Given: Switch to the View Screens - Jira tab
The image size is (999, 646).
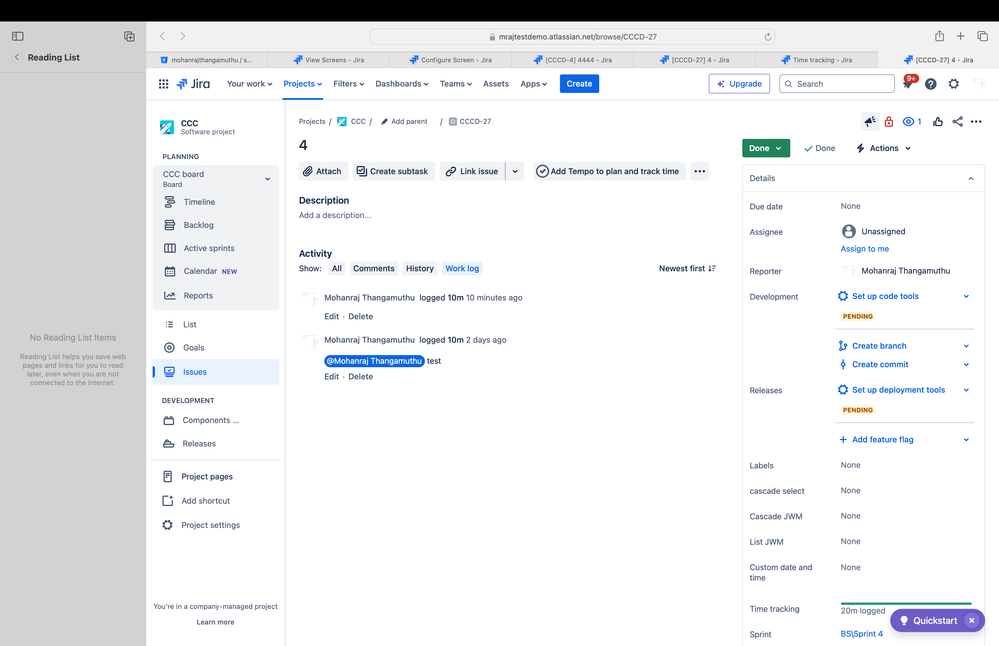Looking at the screenshot, I should [329, 60].
